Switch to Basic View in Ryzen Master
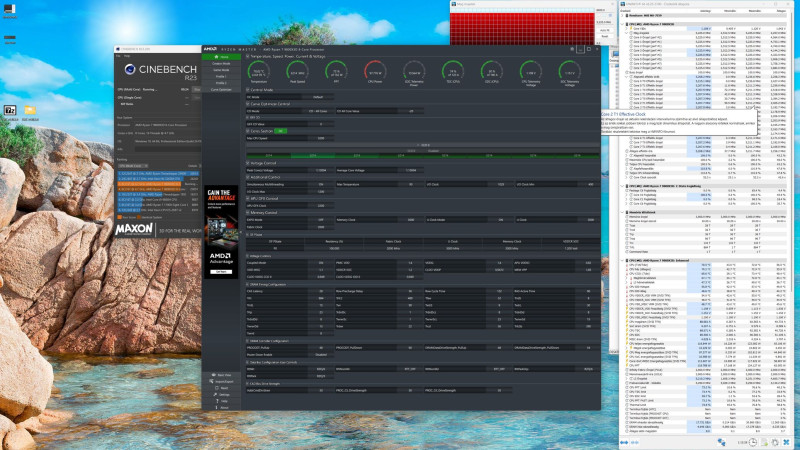The height and width of the screenshot is (450, 800). click(221, 375)
